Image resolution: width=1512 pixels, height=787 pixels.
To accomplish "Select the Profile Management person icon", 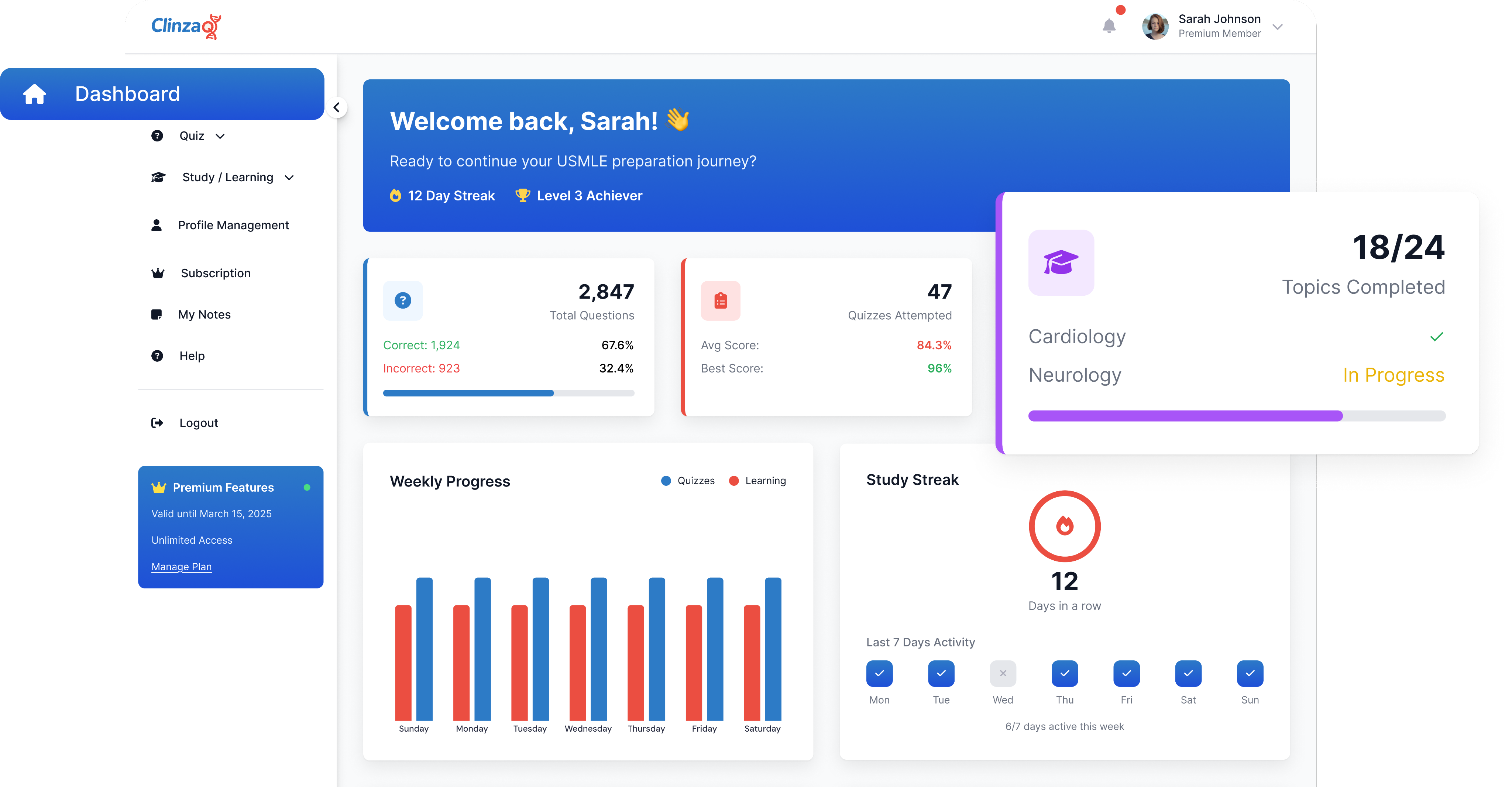I will 157,225.
